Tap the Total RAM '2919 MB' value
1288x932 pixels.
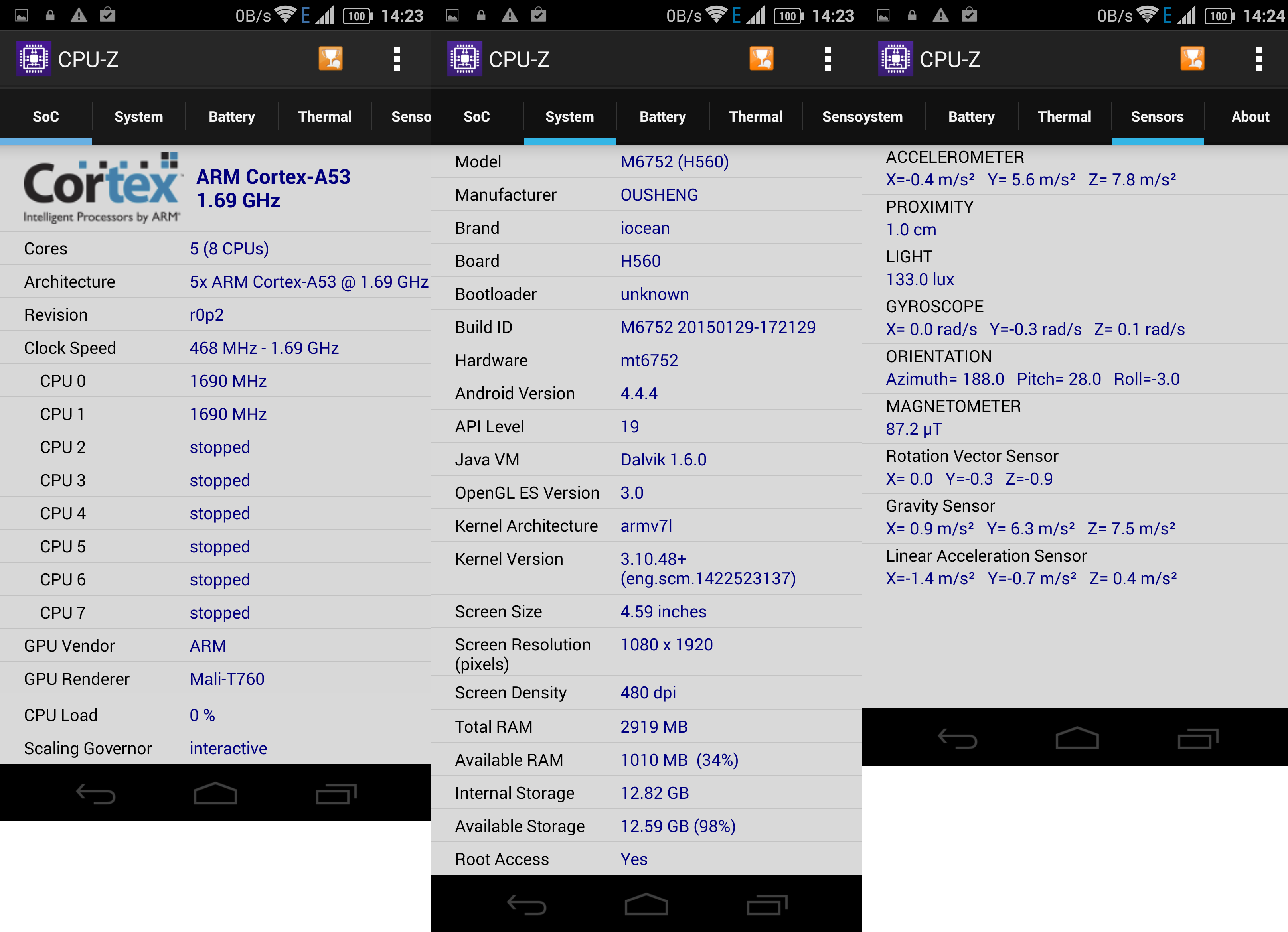click(654, 727)
